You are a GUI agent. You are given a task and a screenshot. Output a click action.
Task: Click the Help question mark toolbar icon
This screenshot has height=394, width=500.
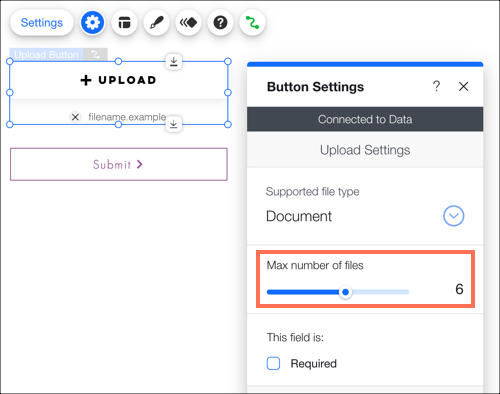[220, 23]
